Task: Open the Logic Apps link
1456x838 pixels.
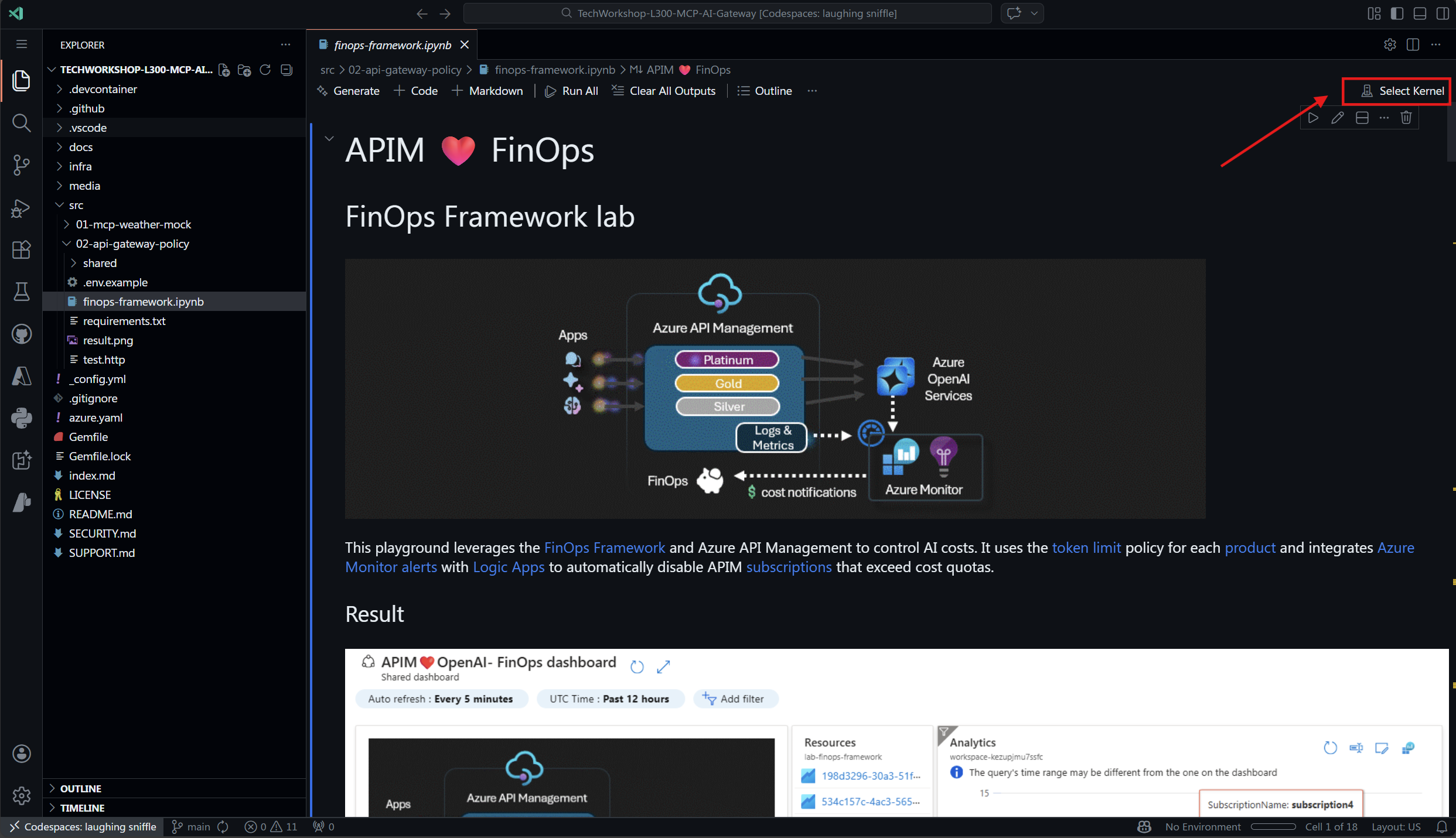Action: (x=509, y=567)
